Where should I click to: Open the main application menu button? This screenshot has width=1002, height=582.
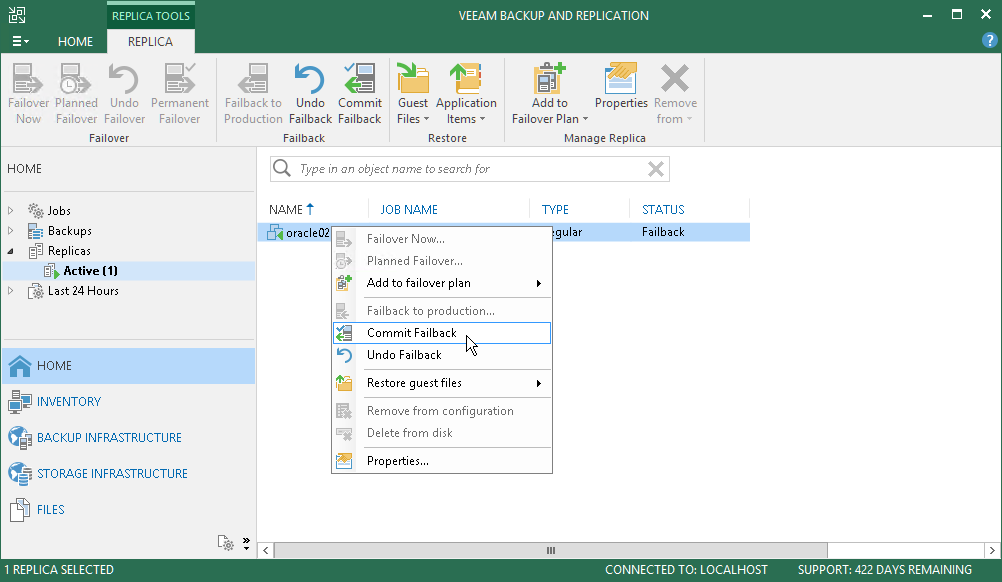coord(20,42)
